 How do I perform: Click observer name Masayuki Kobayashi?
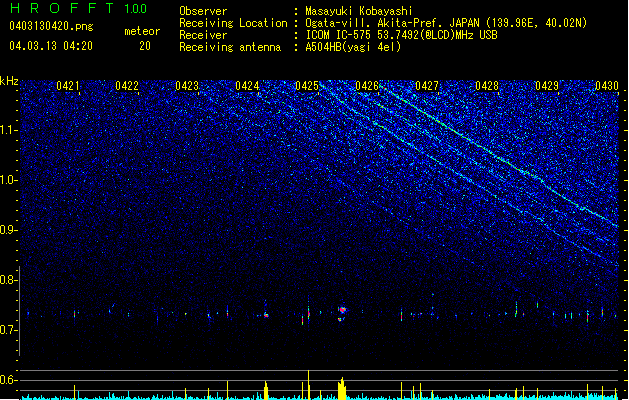click(359, 11)
